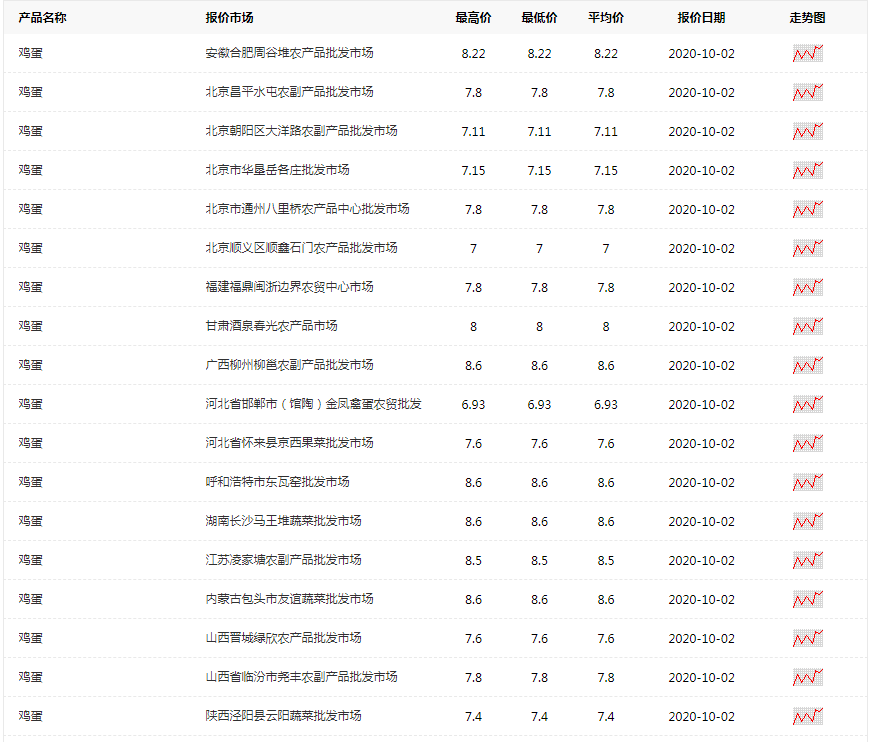Viewport: 872px width, 742px height.
Task: Open 北京顺义区顺鑫石门农产品批发市场 entry
Action: pos(300,248)
